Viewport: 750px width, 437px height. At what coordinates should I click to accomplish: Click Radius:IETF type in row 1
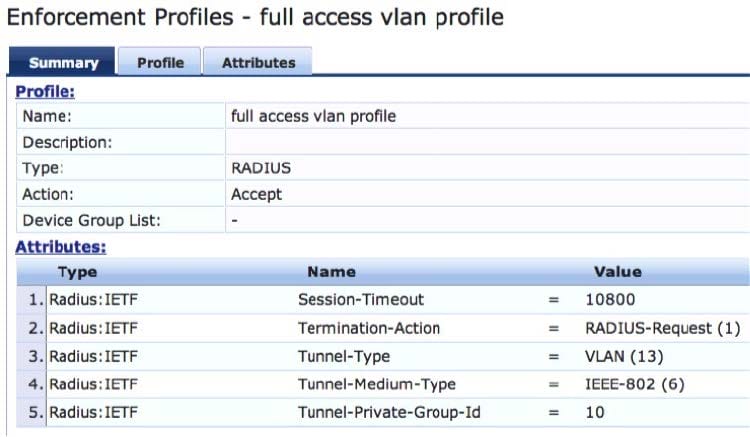coord(93,300)
